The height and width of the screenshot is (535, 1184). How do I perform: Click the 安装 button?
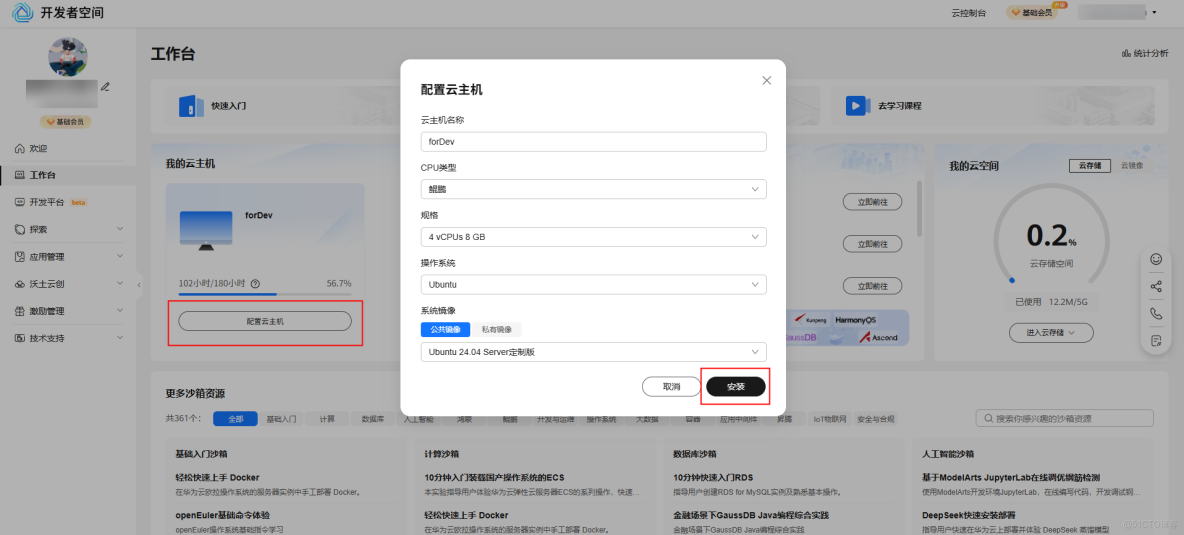pos(735,386)
